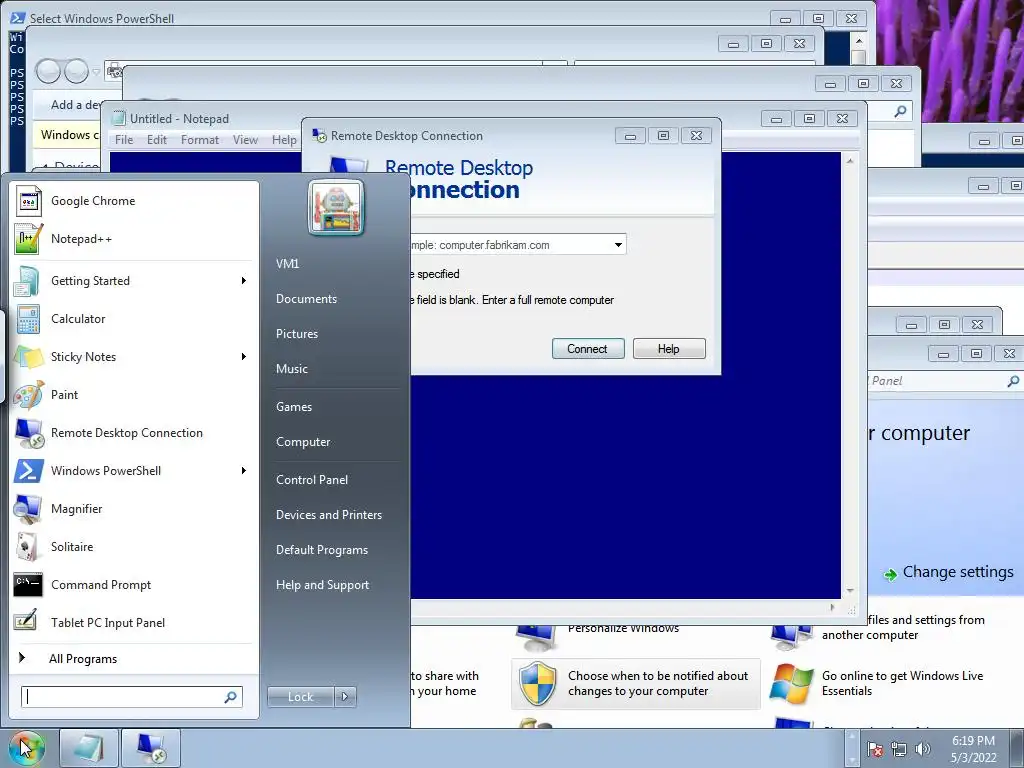Open Computer from Start menu
The image size is (1024, 768).
point(303,442)
